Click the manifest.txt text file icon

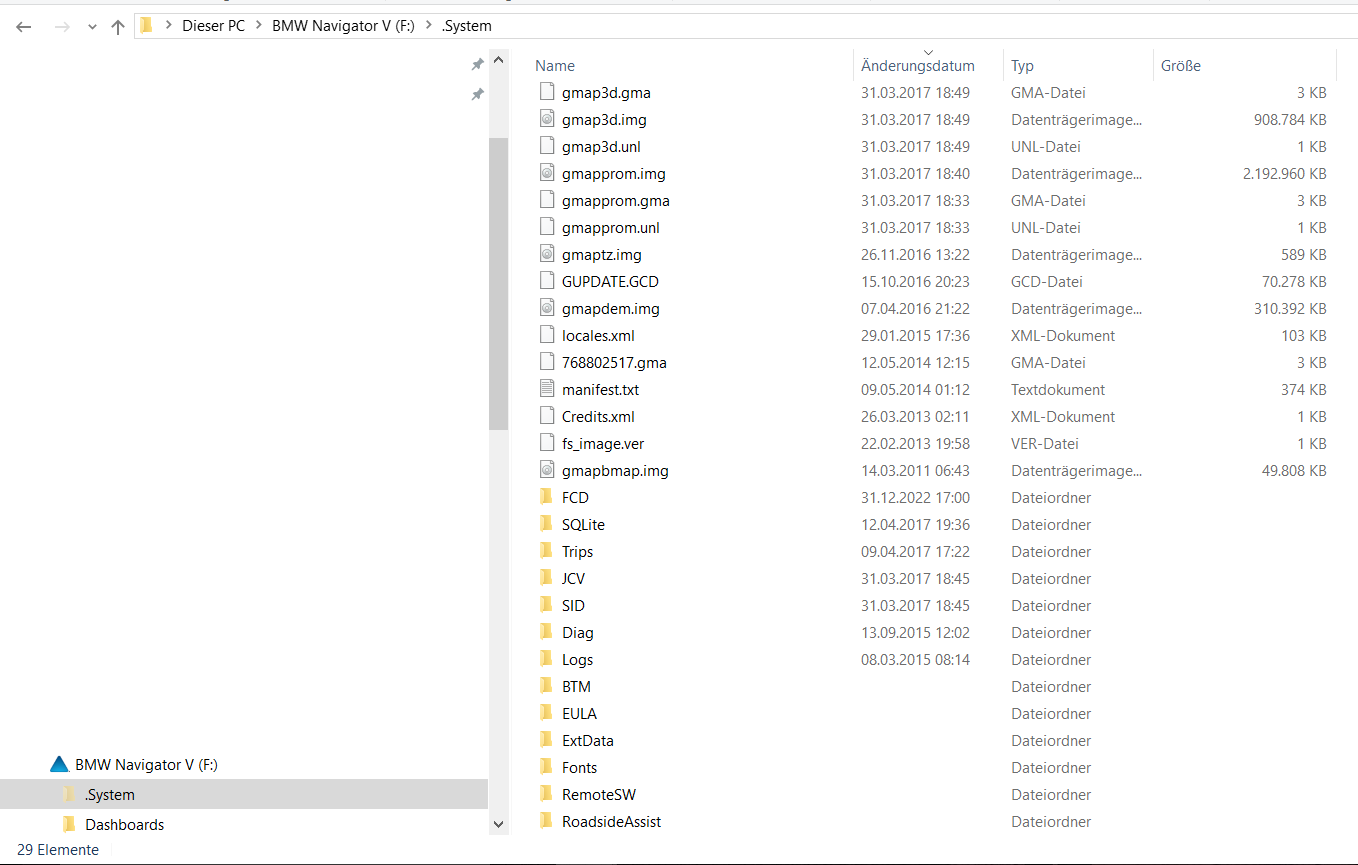547,389
